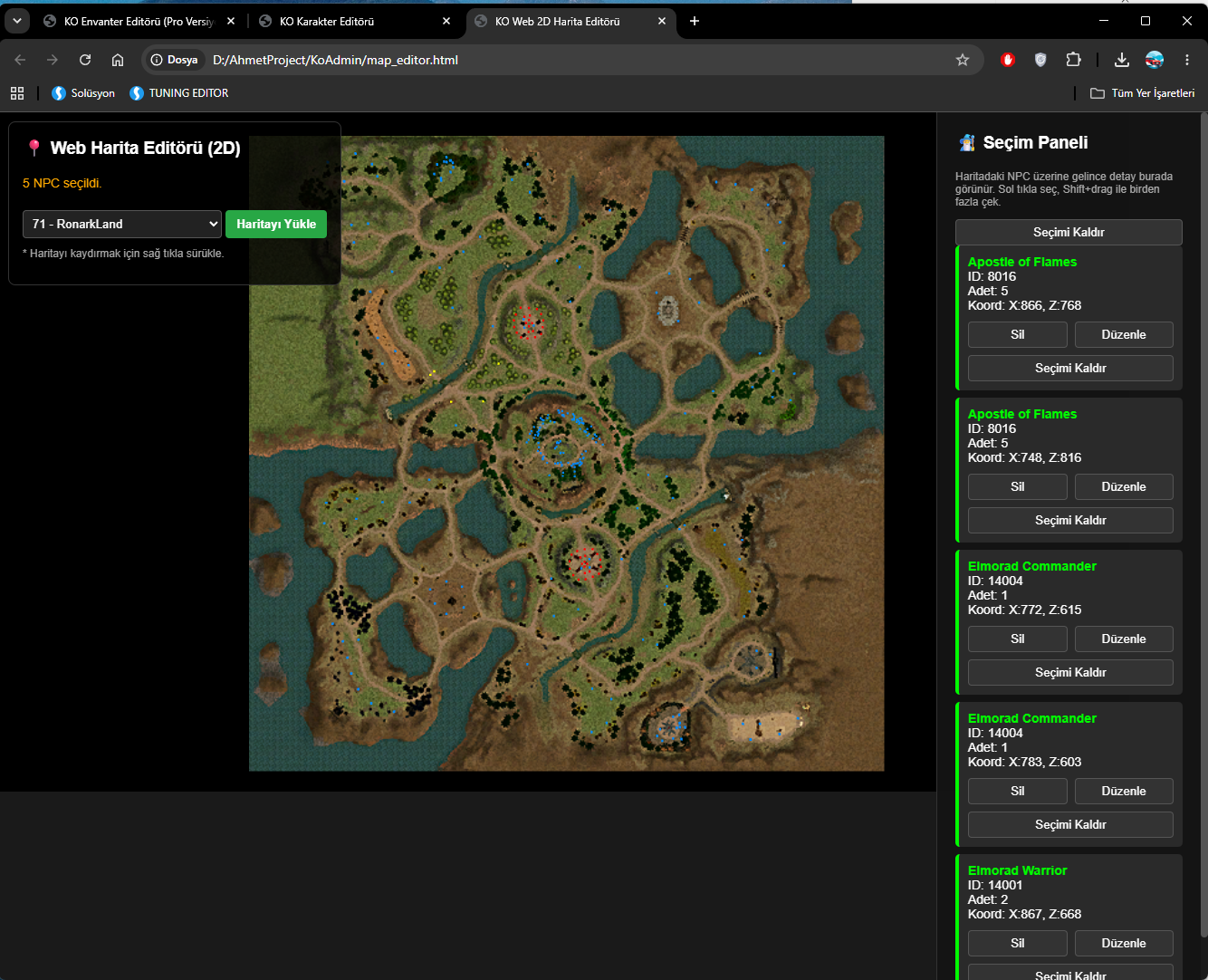This screenshot has width=1208, height=980.
Task: Select the KO Web 2D Harita Editörü tab
Action: (570, 21)
